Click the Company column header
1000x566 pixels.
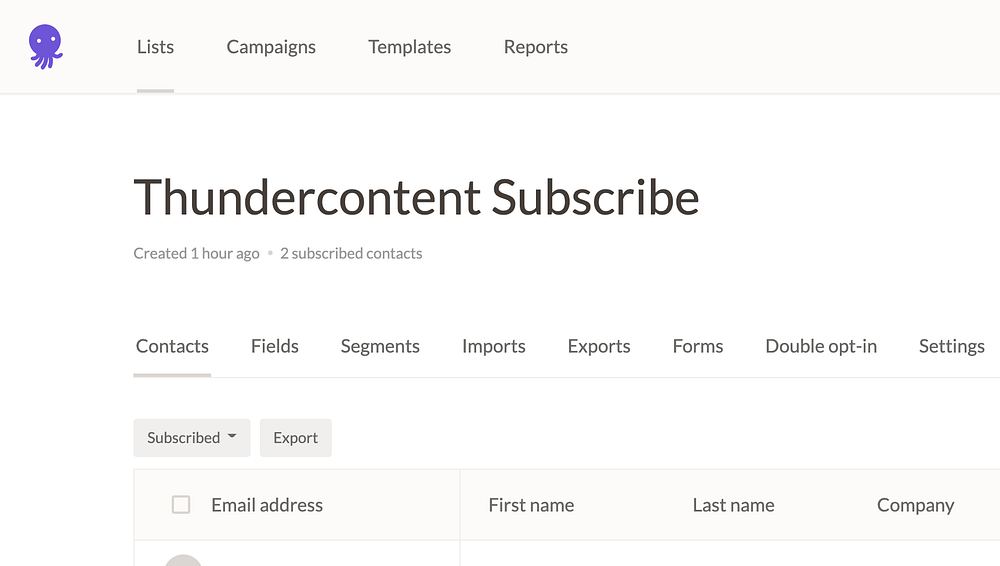[x=915, y=505]
